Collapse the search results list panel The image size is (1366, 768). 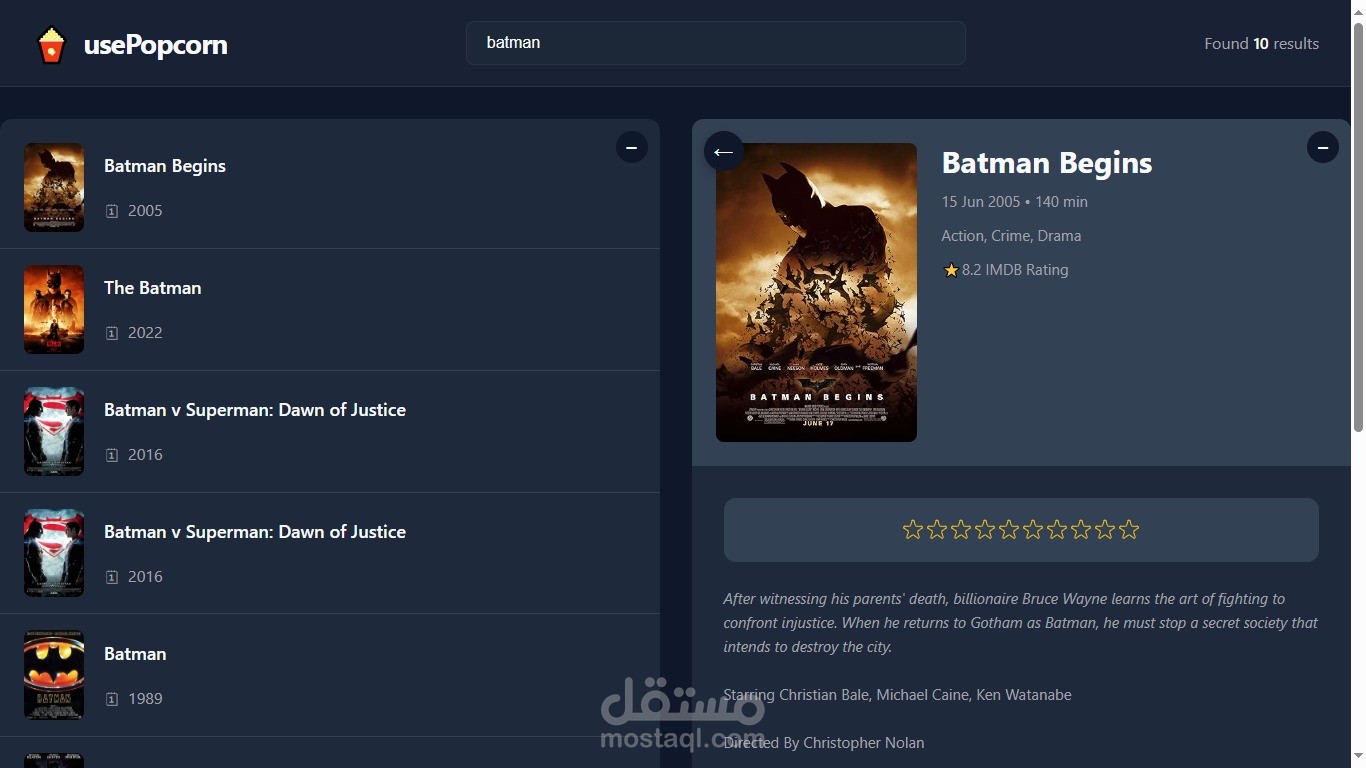[x=631, y=147]
